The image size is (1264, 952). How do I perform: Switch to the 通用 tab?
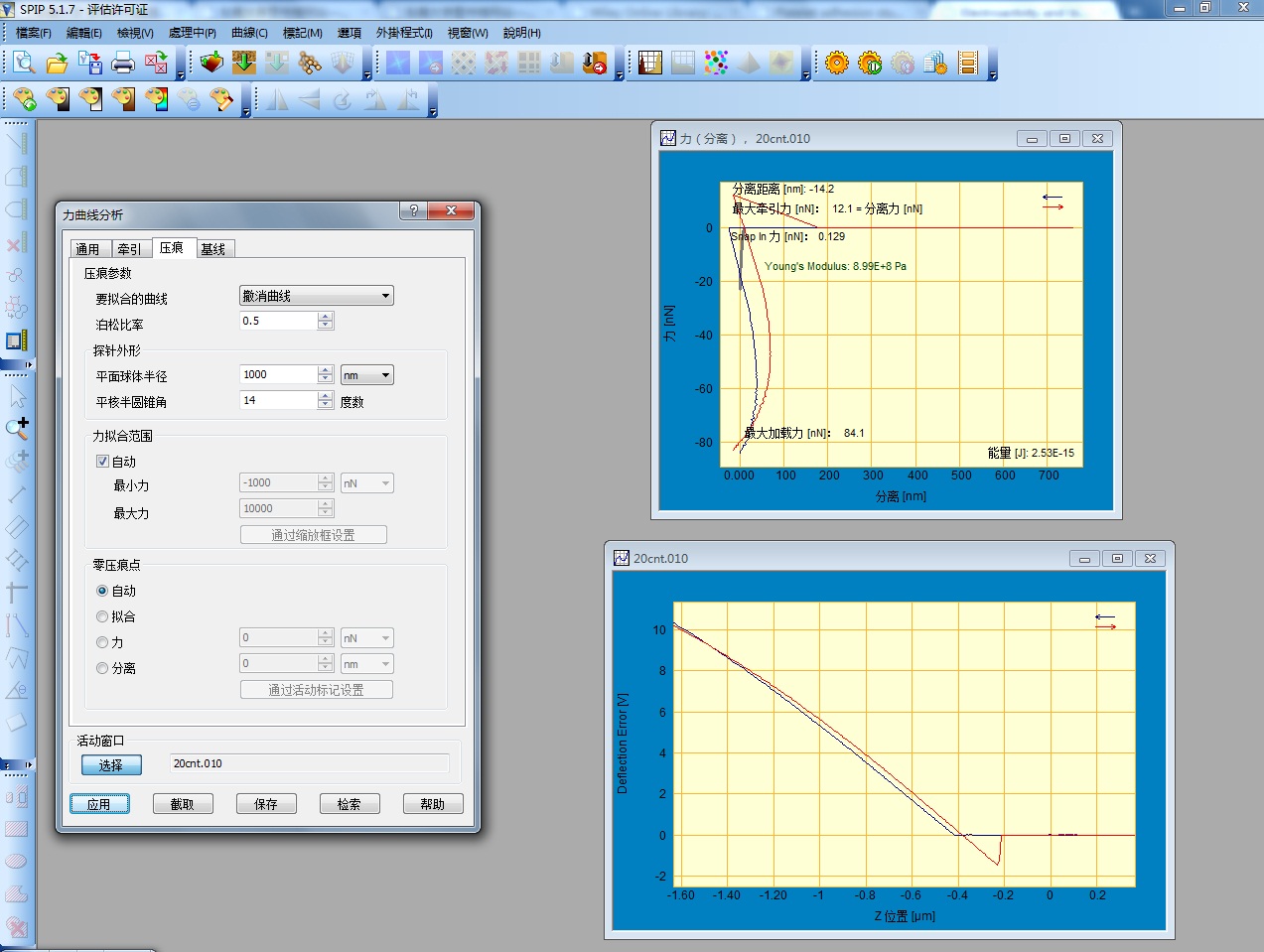pyautogui.click(x=88, y=249)
